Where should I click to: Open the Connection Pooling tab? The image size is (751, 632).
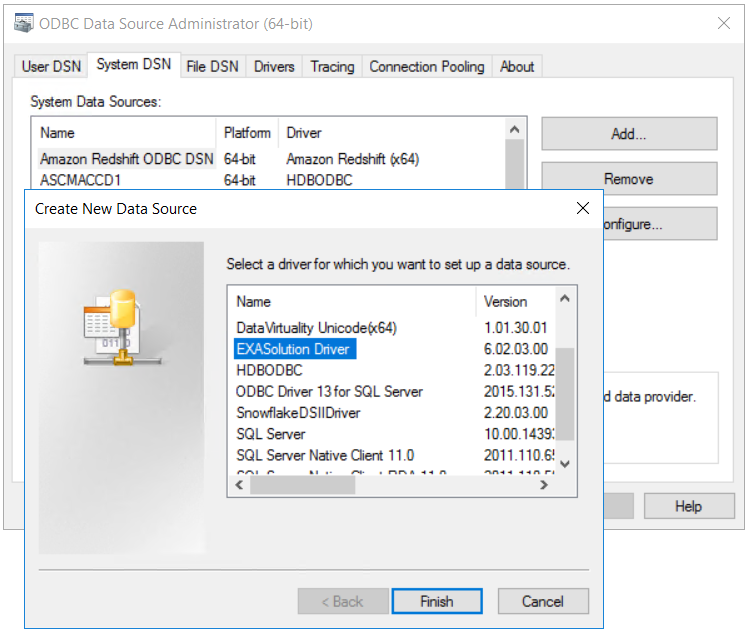(x=427, y=66)
